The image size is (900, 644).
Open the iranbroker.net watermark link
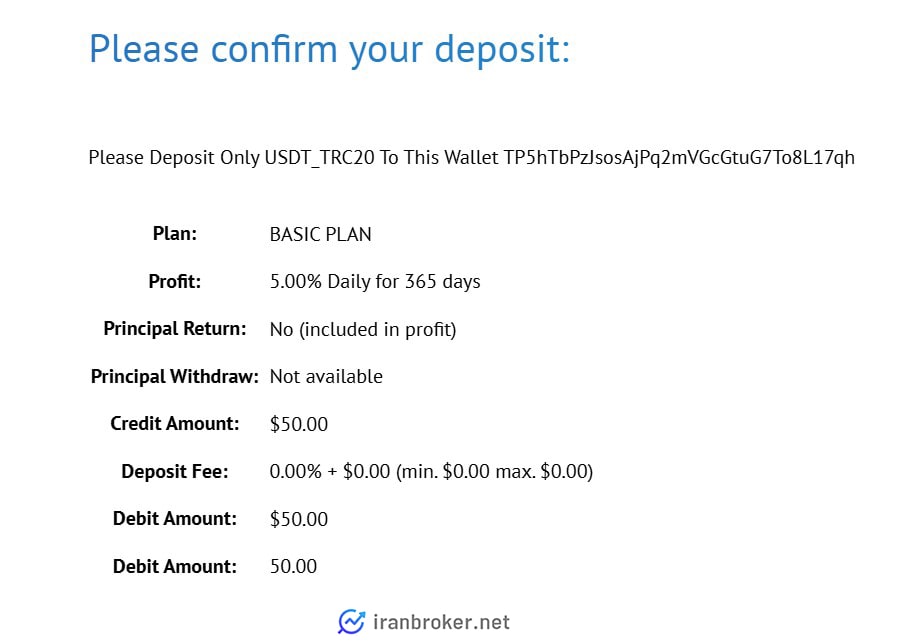[x=441, y=622]
